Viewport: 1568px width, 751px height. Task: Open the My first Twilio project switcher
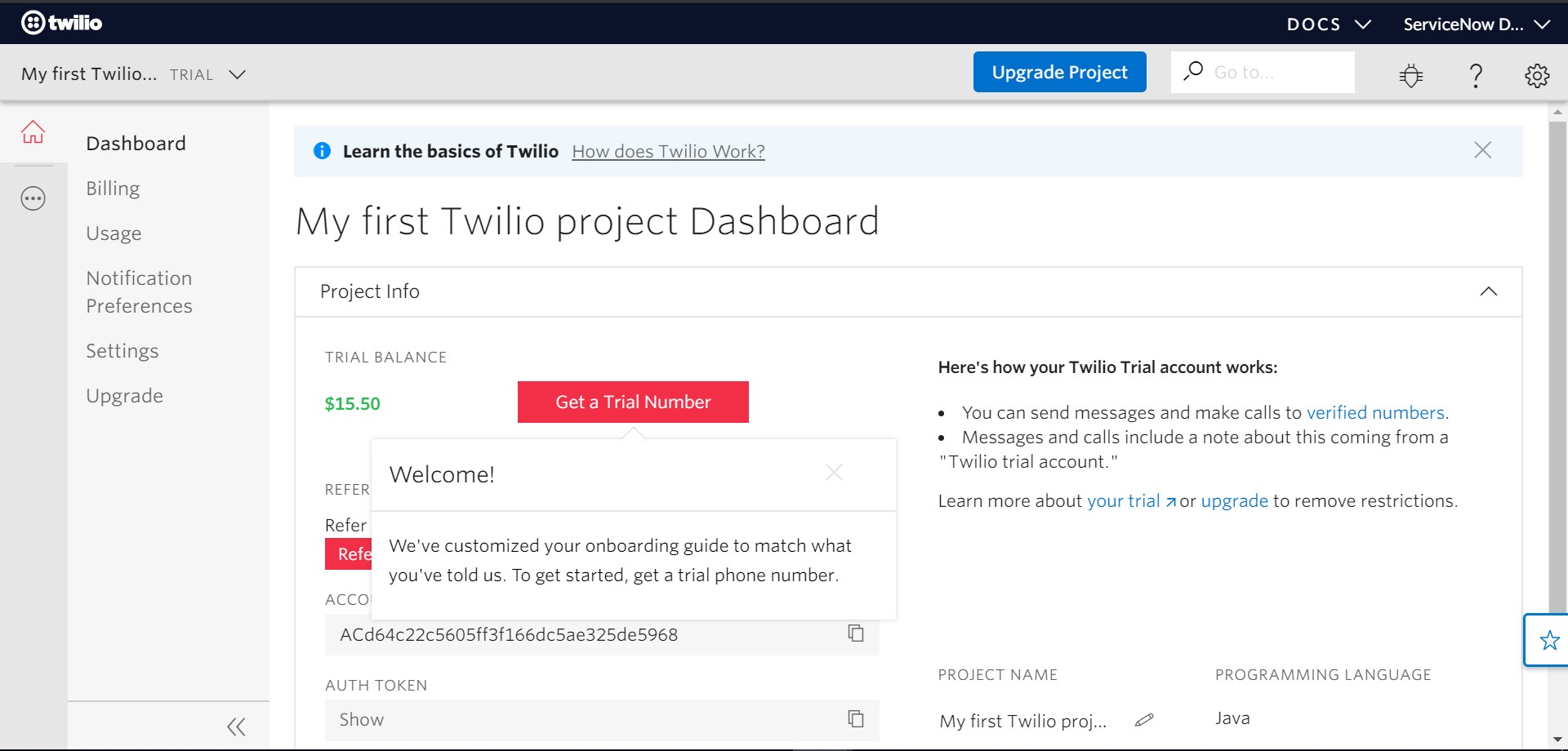pyautogui.click(x=133, y=73)
